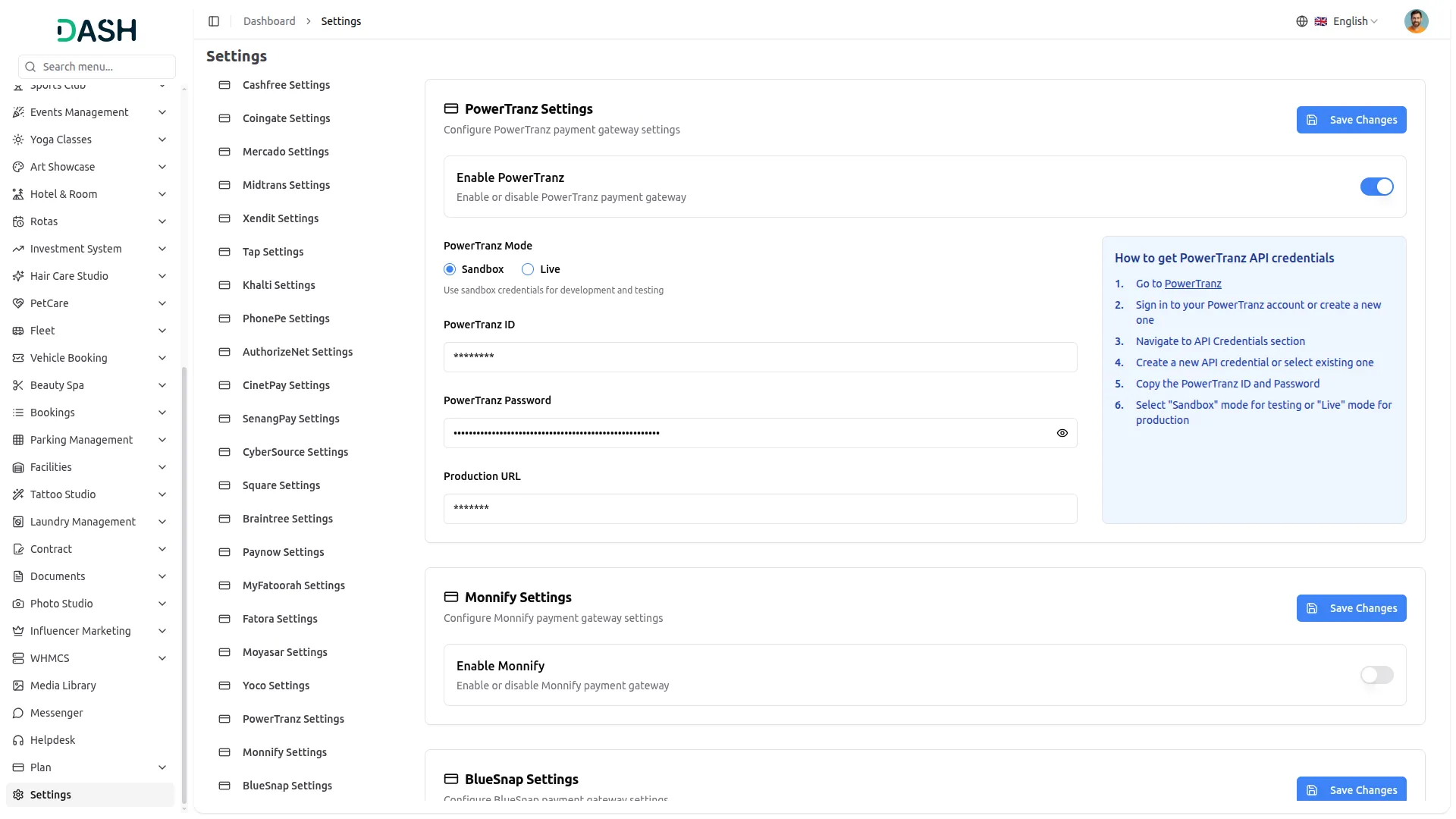
Task: Click the Rotas icon
Action: 18,221
